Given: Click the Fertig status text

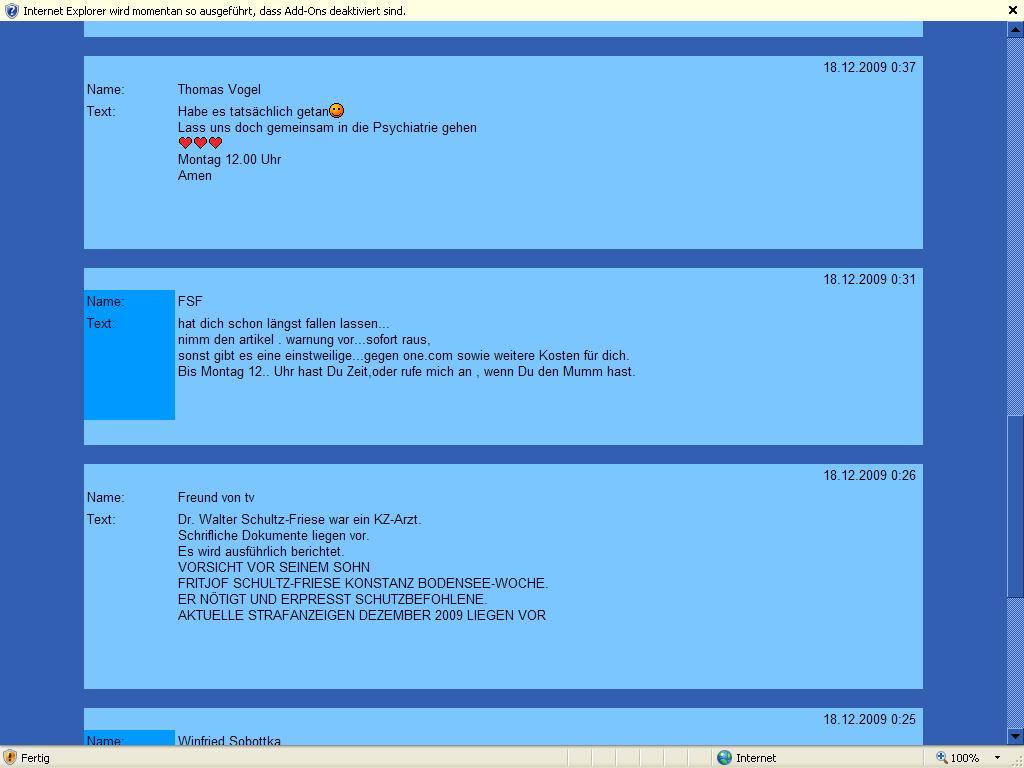Looking at the screenshot, I should (x=35, y=758).
